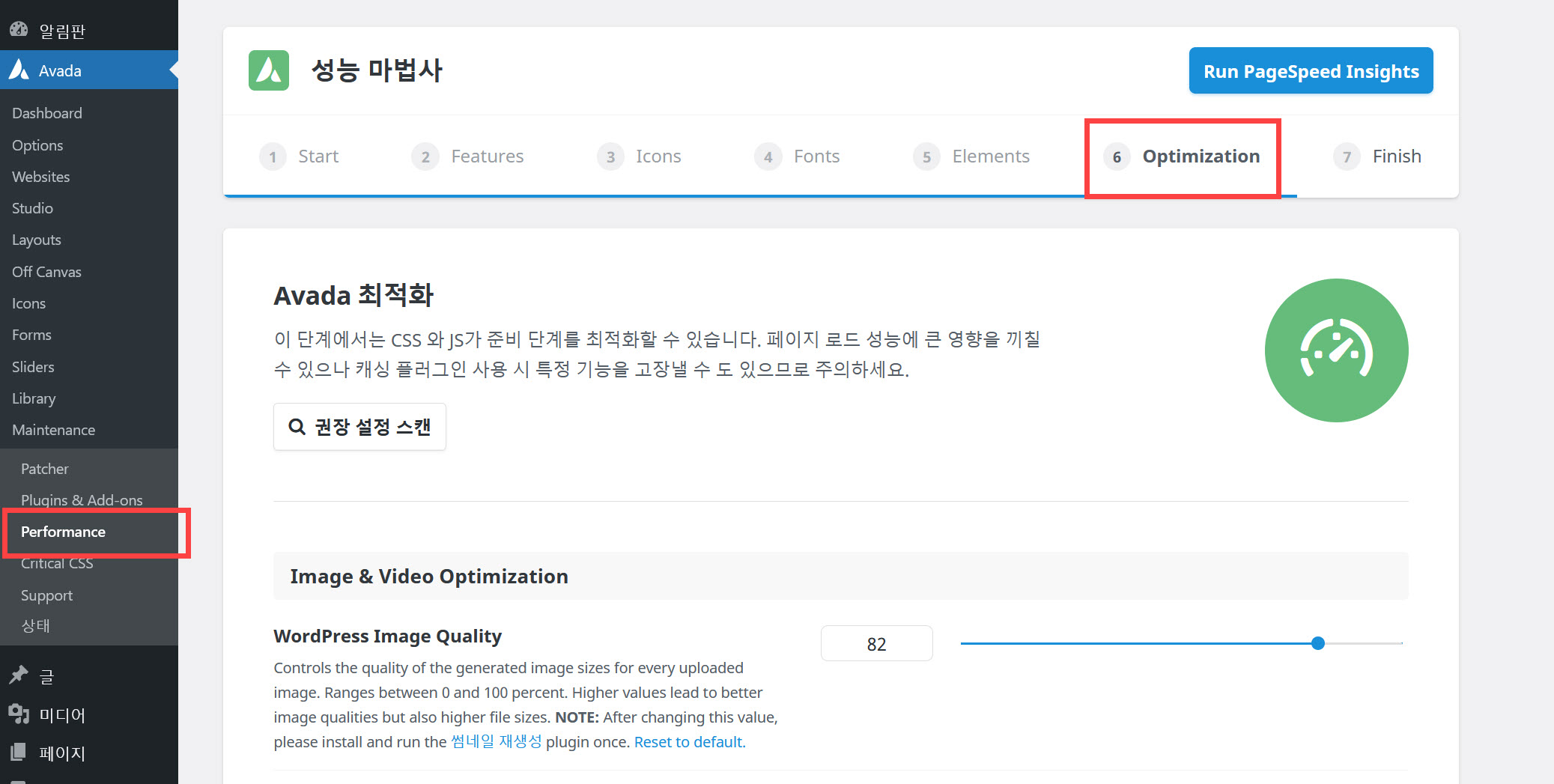Image resolution: width=1554 pixels, height=784 pixels.
Task: Click the green Avada icon in wizard header
Action: pyautogui.click(x=268, y=70)
